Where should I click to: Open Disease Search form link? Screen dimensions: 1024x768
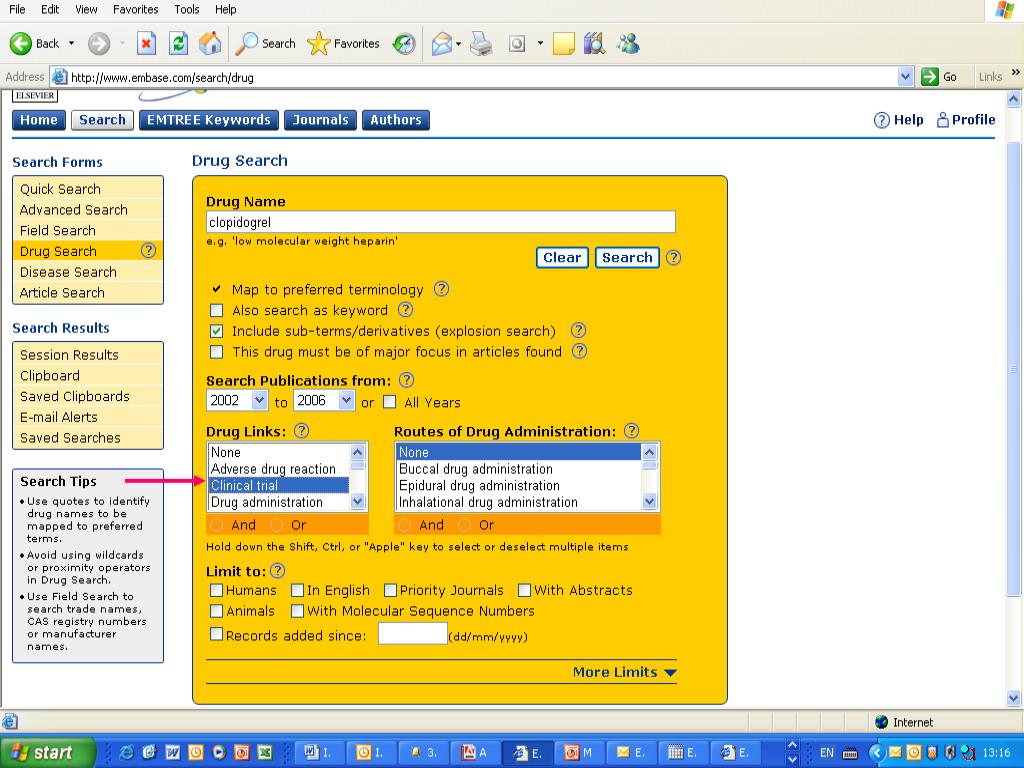point(68,272)
